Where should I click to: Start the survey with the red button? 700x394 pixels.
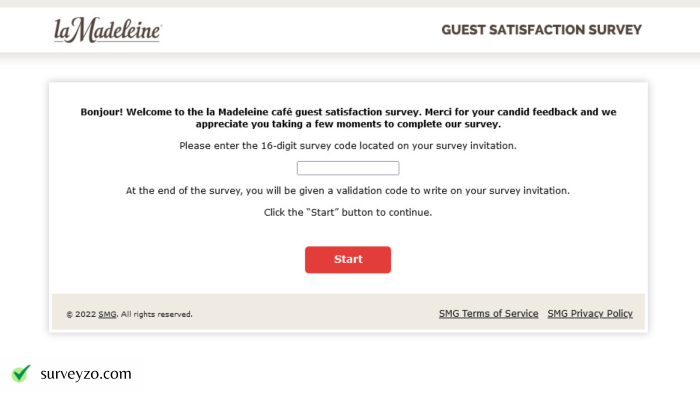348,260
